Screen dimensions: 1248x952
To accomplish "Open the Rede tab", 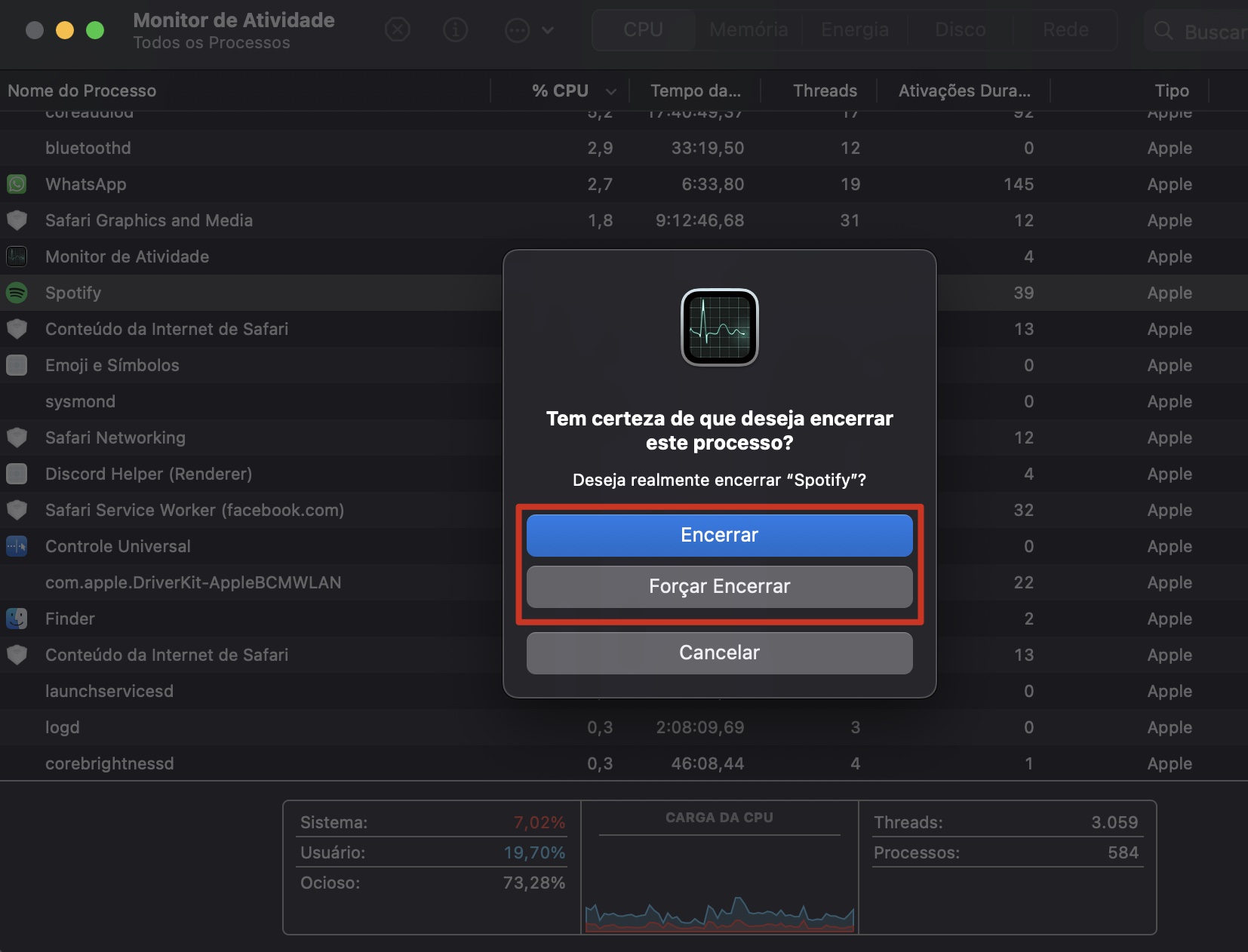I will coord(1065,30).
